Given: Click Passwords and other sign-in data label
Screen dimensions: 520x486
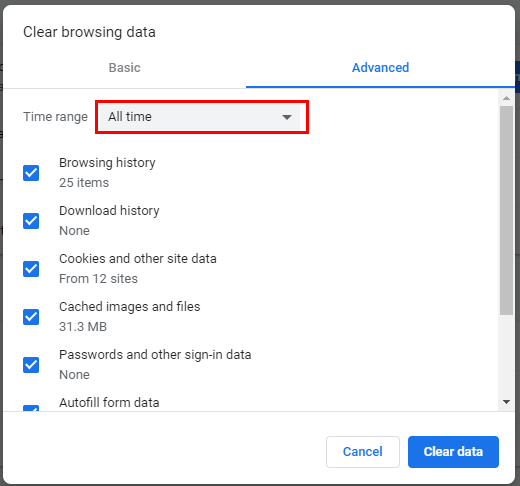Looking at the screenshot, I should point(155,355).
